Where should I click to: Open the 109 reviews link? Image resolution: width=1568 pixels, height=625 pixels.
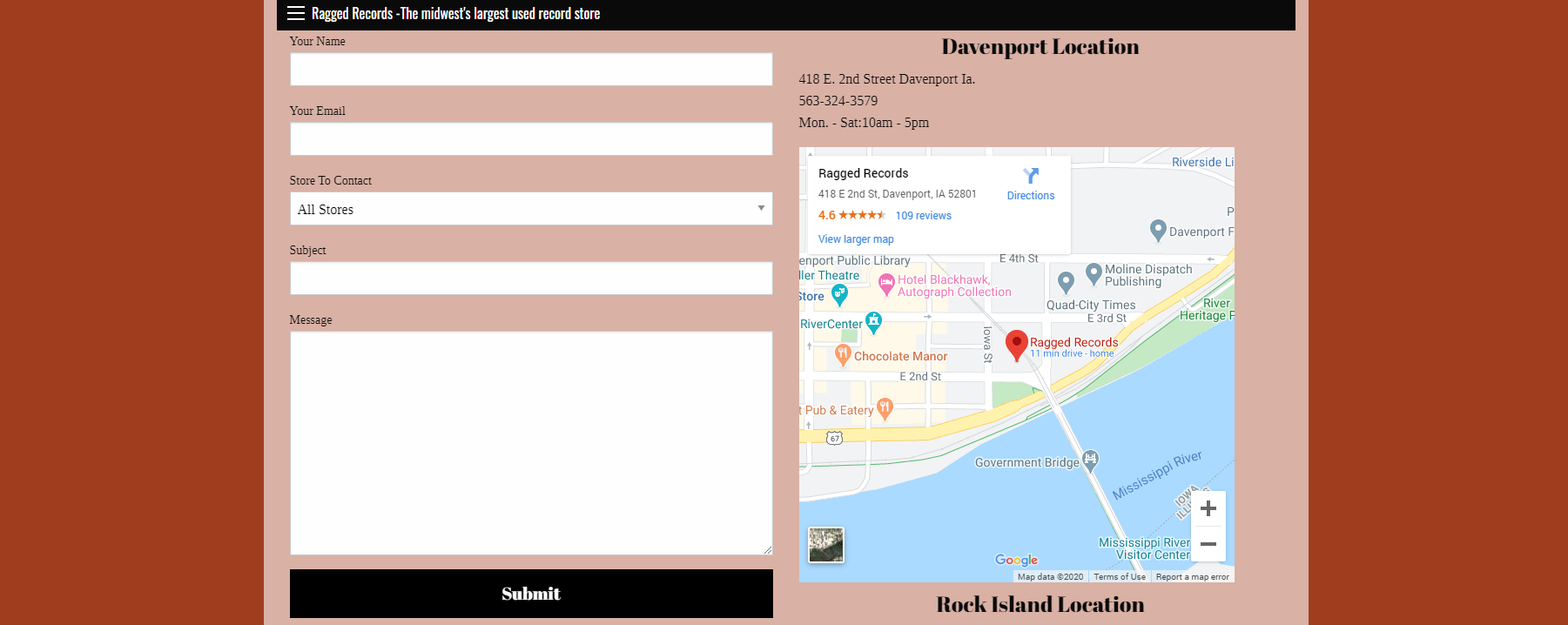pos(924,216)
